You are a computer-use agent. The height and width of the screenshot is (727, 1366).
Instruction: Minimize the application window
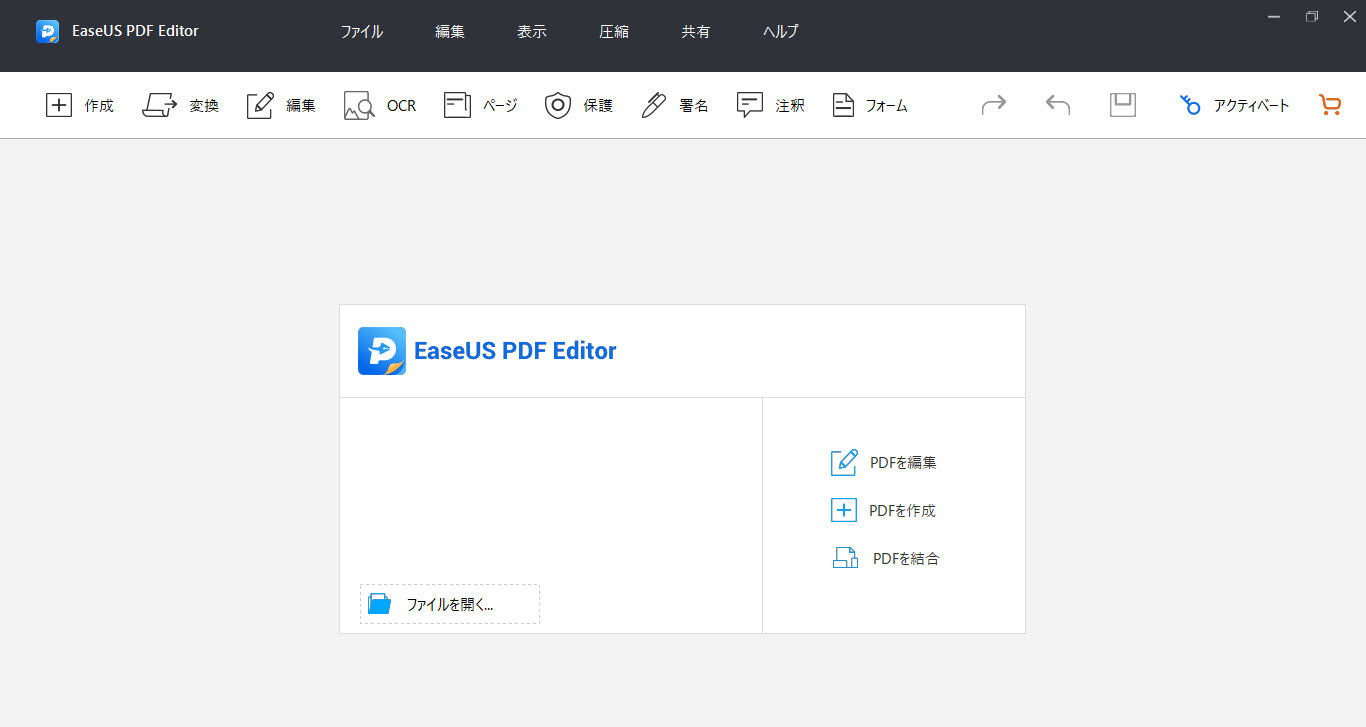[1273, 16]
